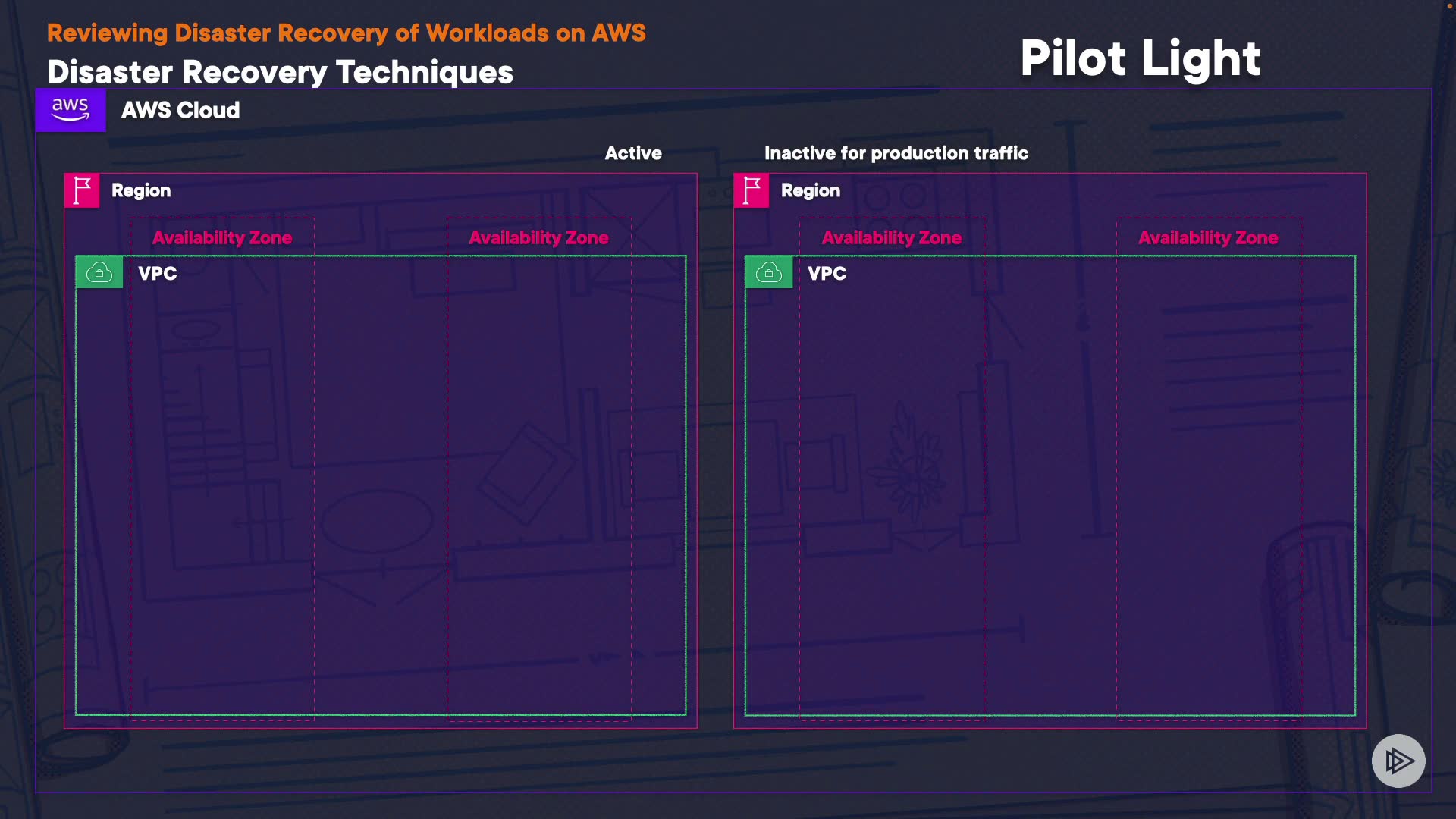1456x819 pixels.
Task: Click the VPC label in the active region
Action: [x=158, y=274]
